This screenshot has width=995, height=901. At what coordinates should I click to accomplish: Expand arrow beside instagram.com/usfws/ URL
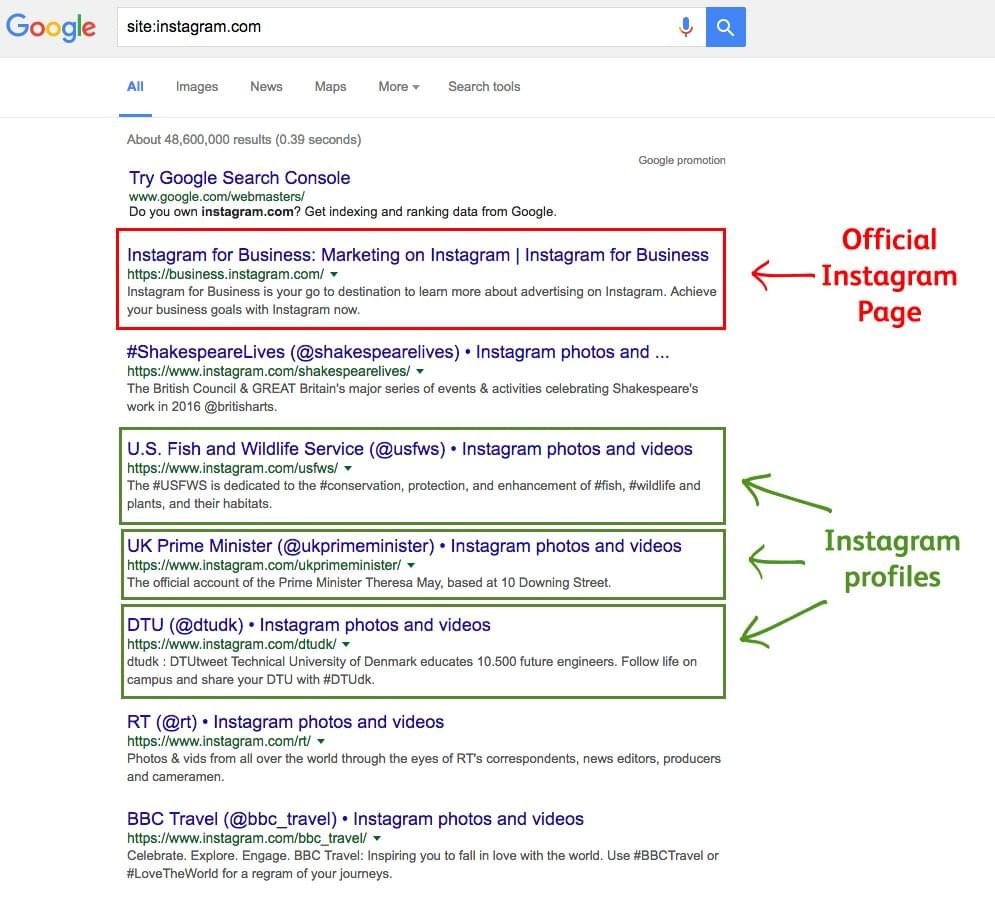(x=348, y=468)
